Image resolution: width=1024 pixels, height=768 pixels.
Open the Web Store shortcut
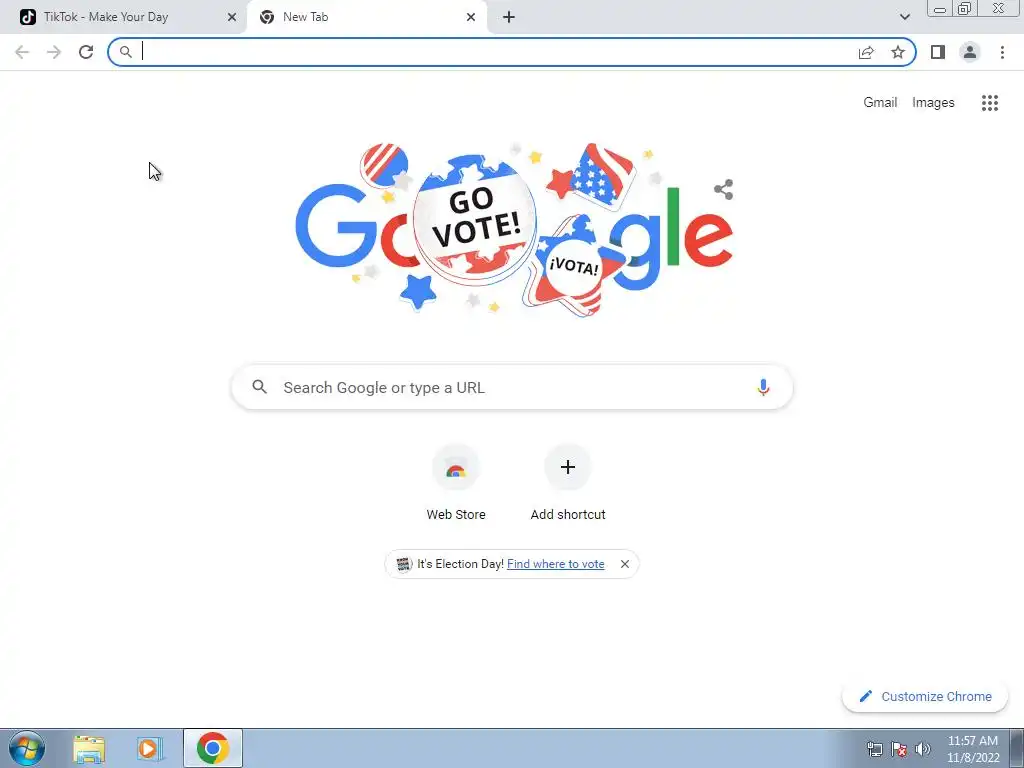coord(456,483)
